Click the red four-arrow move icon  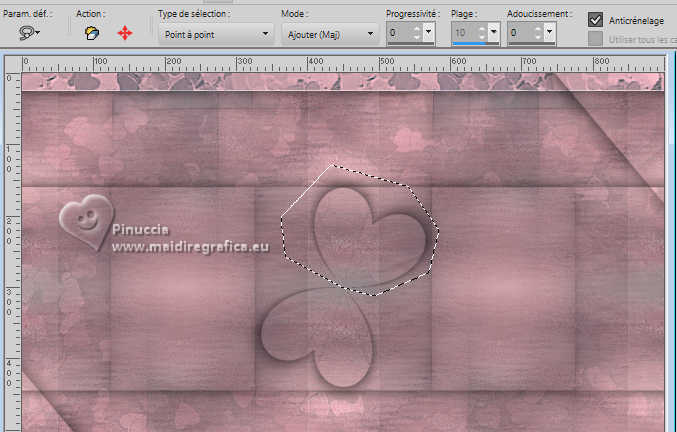click(x=125, y=33)
